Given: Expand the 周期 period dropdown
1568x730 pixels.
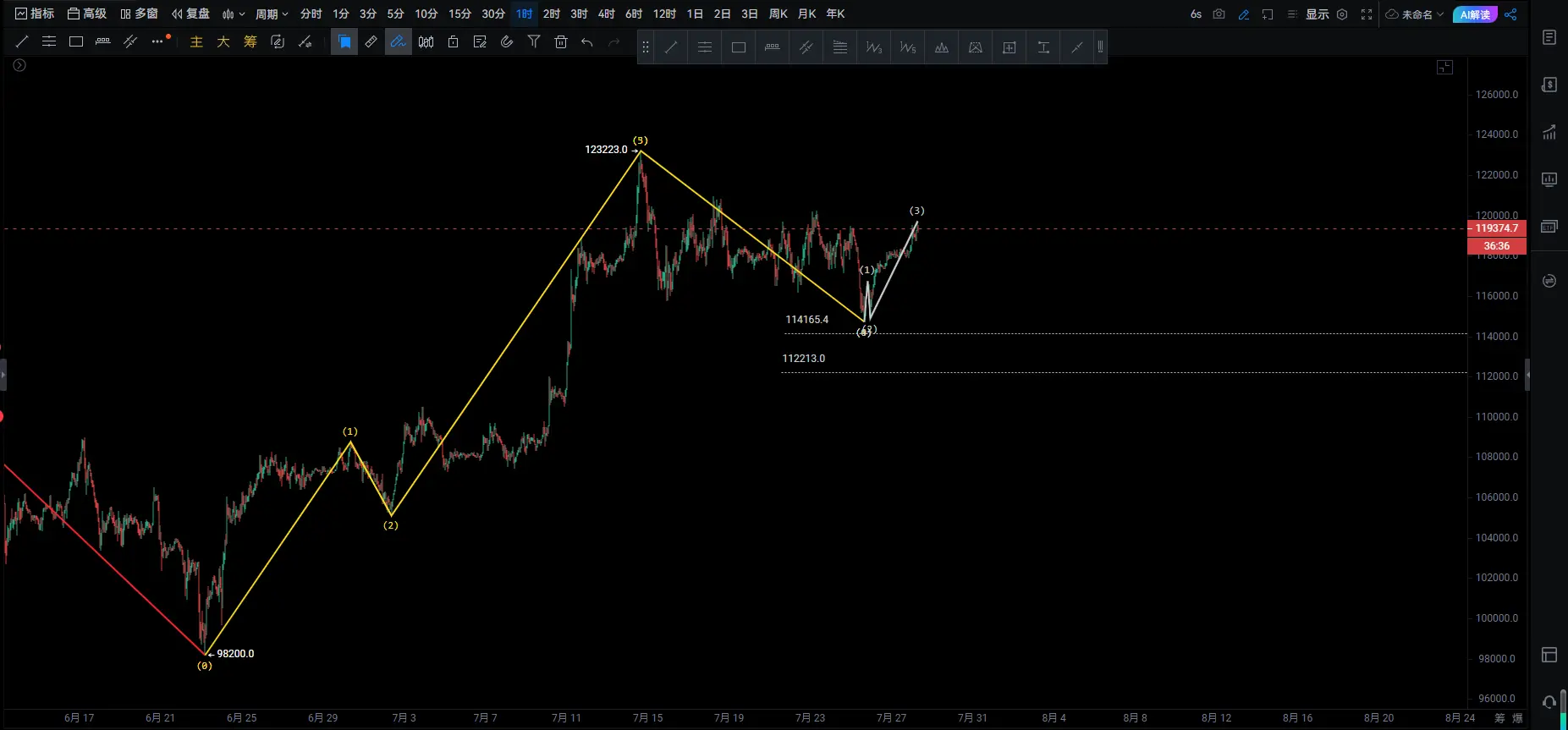Looking at the screenshot, I should coord(272,14).
